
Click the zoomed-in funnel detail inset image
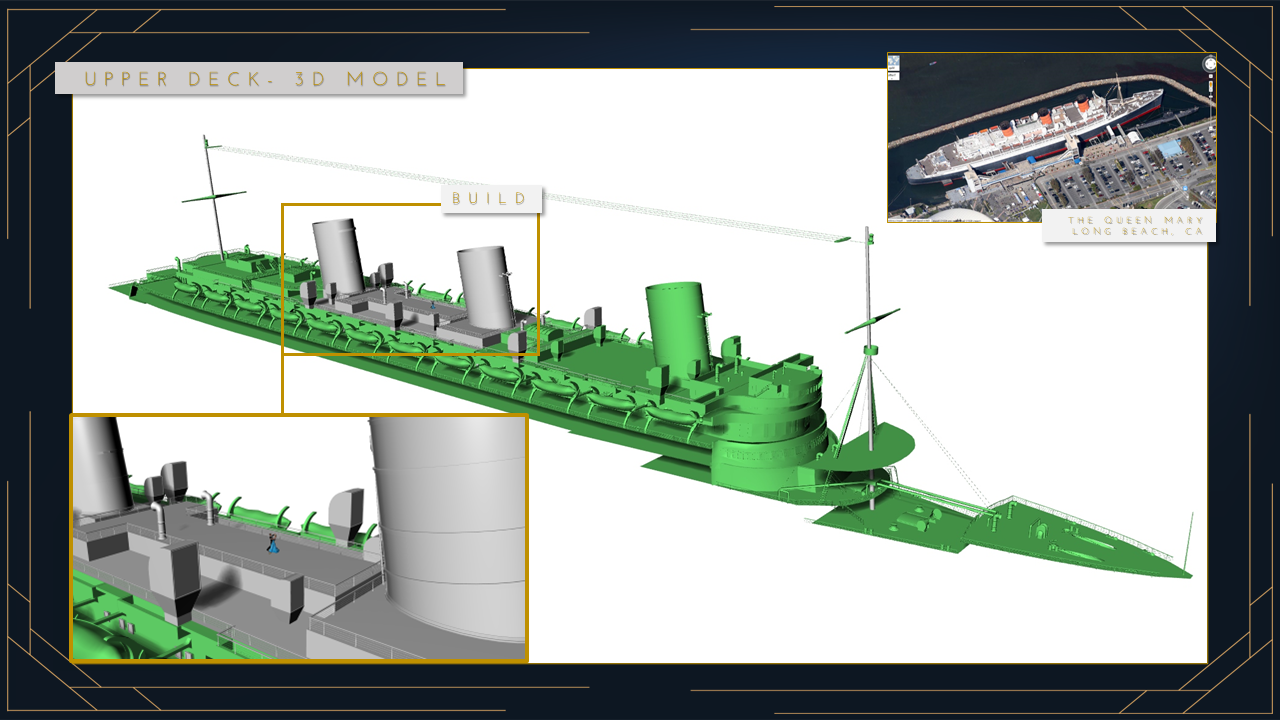299,538
